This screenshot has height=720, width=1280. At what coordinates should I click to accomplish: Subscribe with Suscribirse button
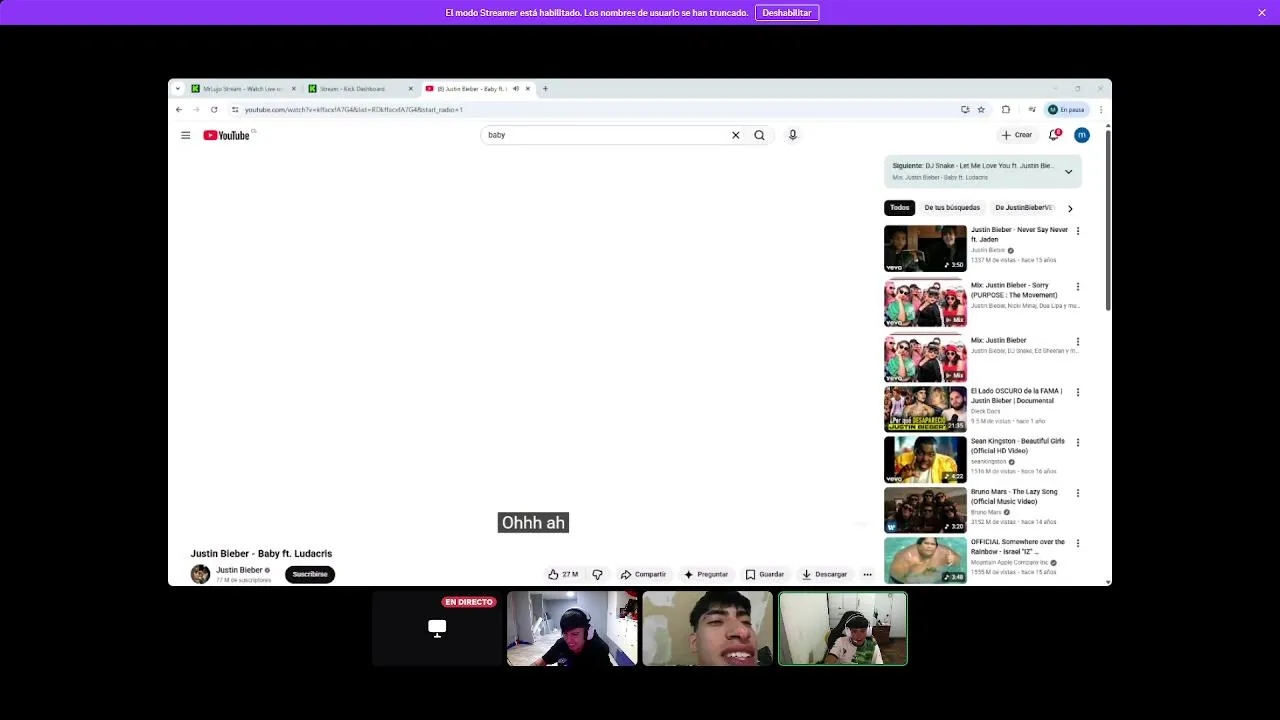tap(310, 574)
